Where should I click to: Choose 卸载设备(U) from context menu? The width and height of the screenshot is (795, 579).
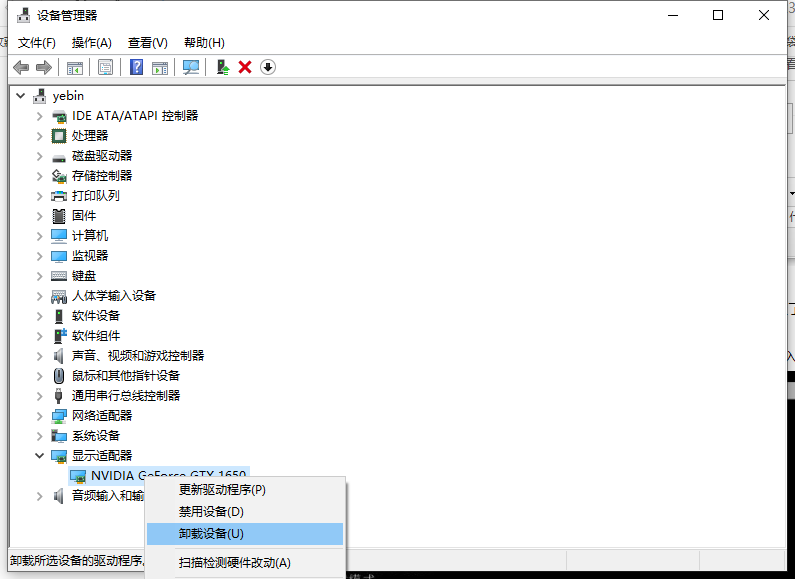tap(211, 534)
